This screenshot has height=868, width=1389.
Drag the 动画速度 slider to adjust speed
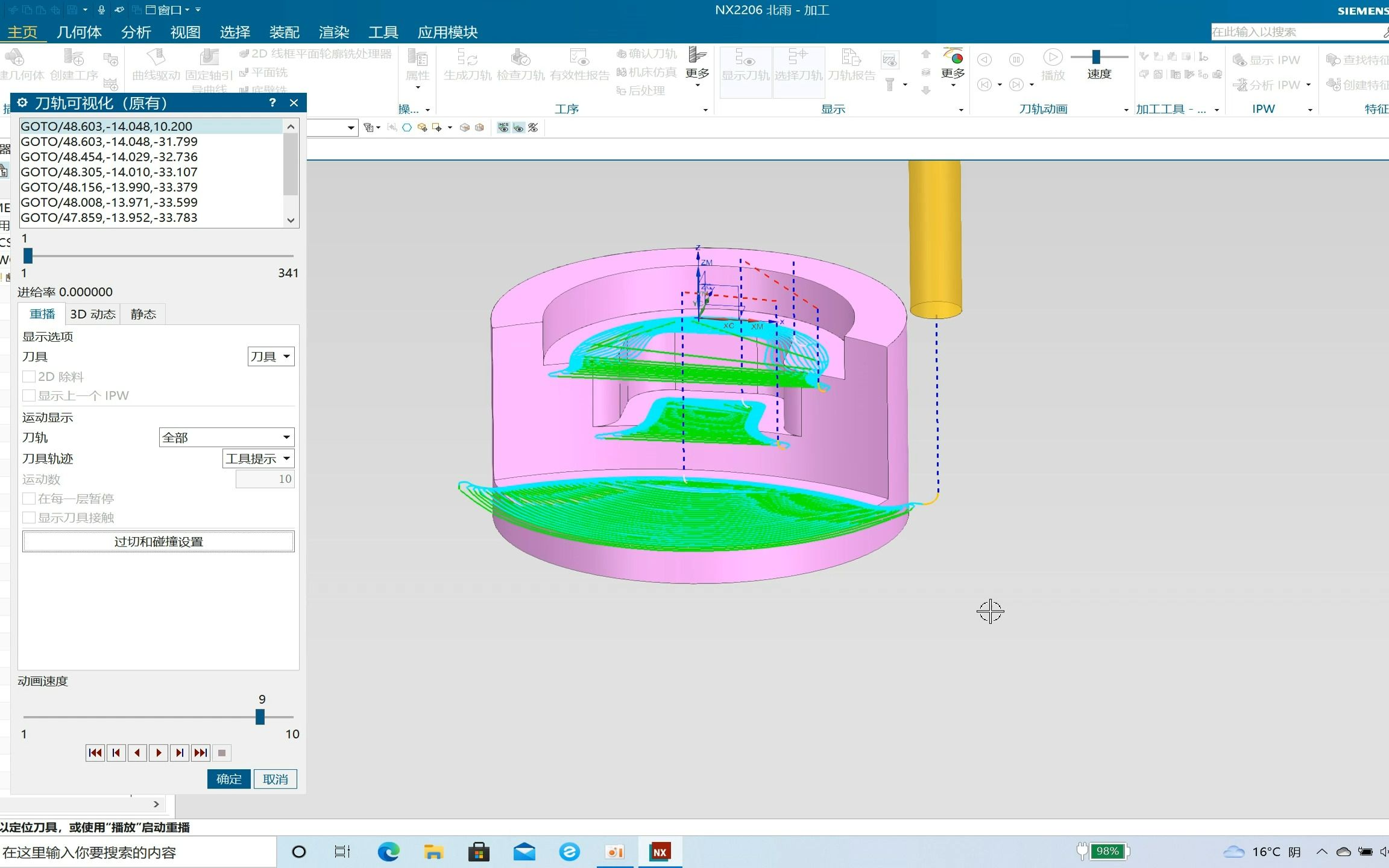(x=262, y=717)
